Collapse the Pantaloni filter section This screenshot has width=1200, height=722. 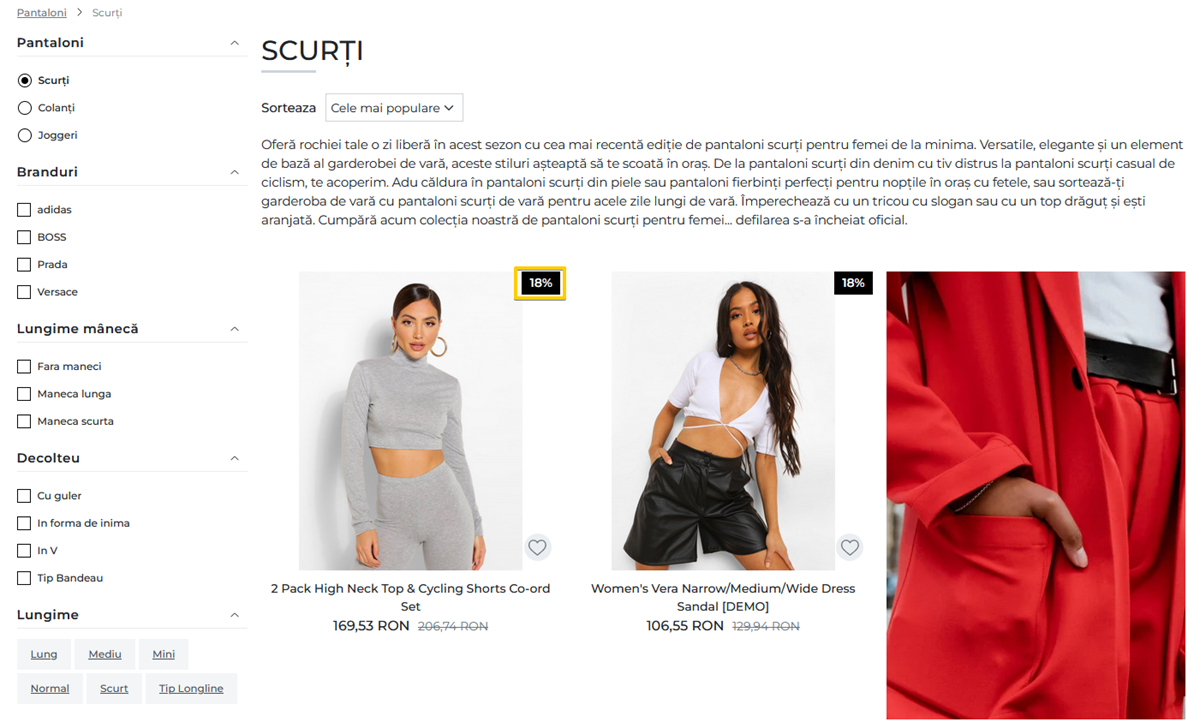(x=235, y=43)
